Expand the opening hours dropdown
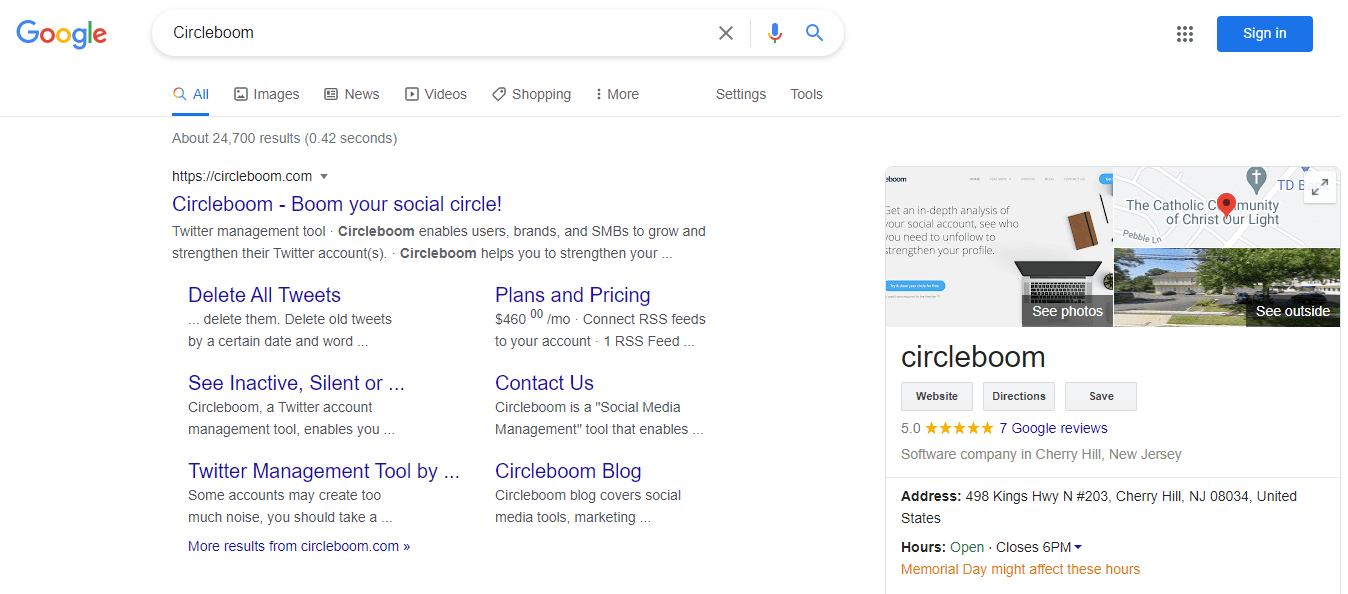Image resolution: width=1348 pixels, height=594 pixels. pyautogui.click(x=1078, y=547)
